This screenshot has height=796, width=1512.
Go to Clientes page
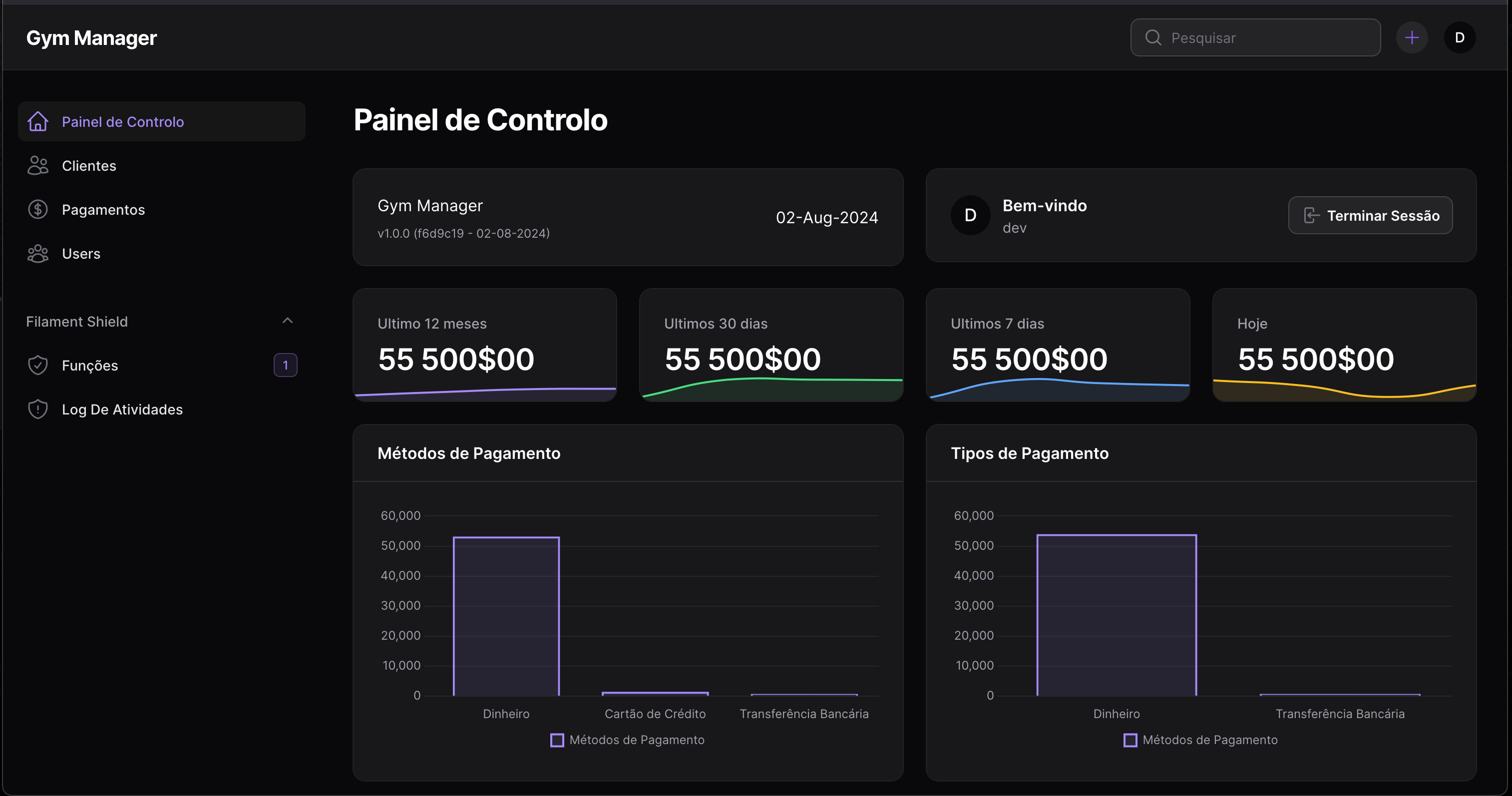161,165
